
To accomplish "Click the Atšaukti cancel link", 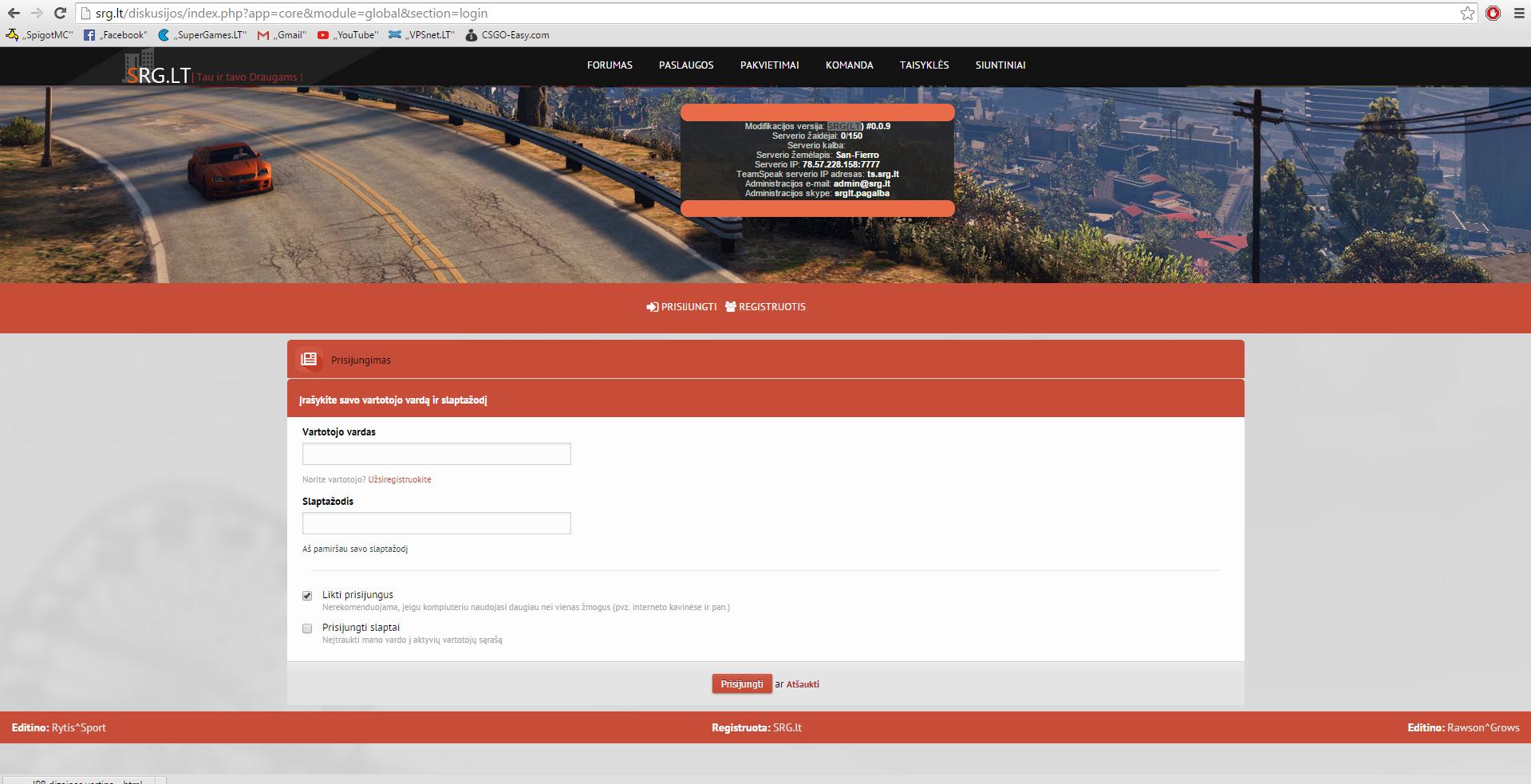I will (x=803, y=684).
